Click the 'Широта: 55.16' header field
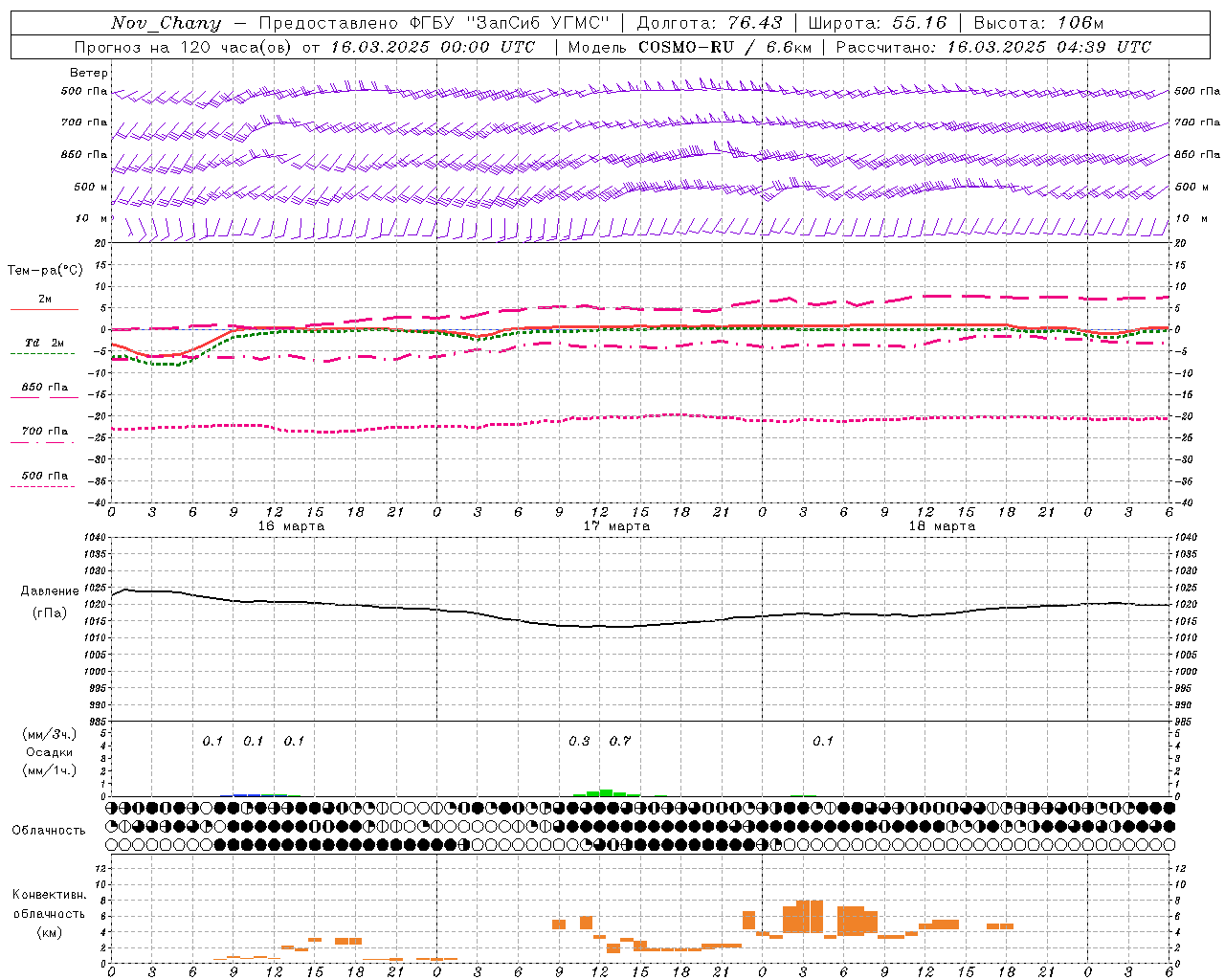The width and height of the screenshot is (1225, 980). coord(878,23)
